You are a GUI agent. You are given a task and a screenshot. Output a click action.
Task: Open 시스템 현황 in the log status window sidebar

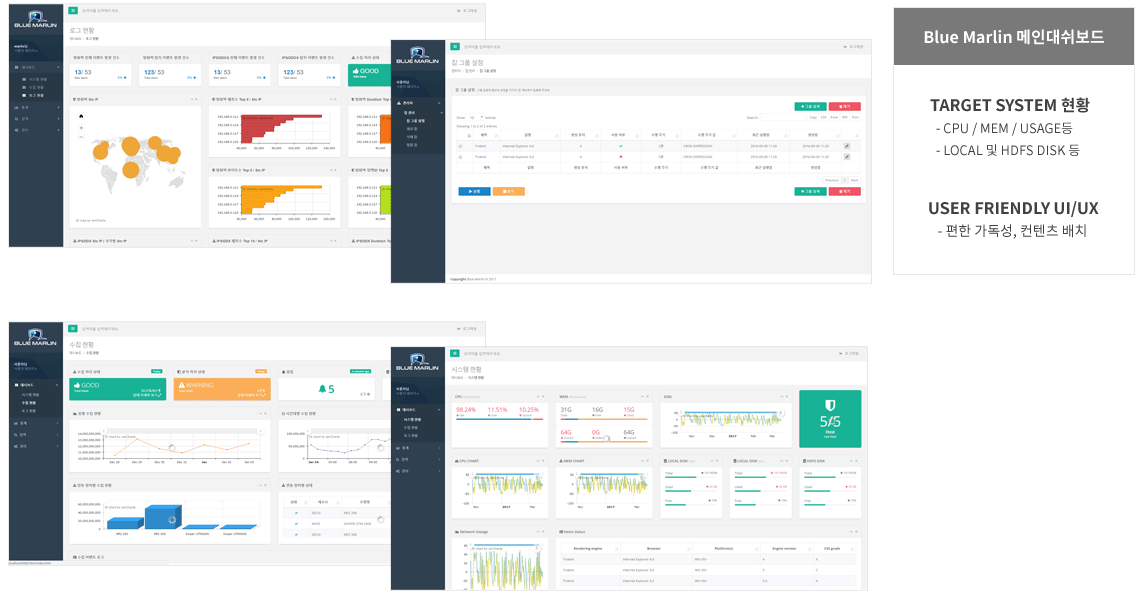[x=38, y=79]
